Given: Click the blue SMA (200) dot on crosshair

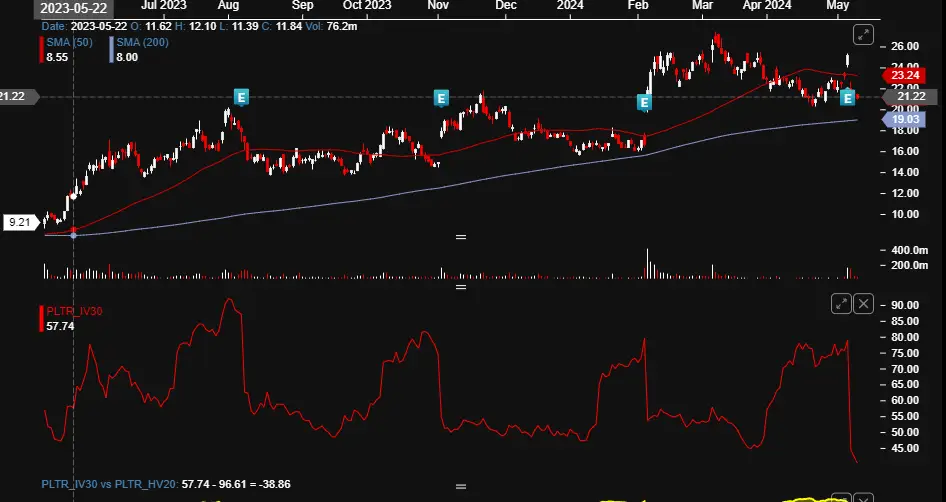Looking at the screenshot, I should [74, 235].
